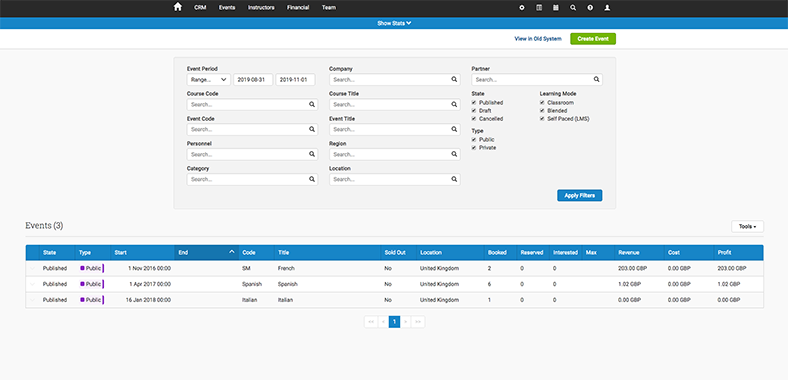Click search icon in Course Code field
This screenshot has height=380, width=788.
[x=312, y=105]
